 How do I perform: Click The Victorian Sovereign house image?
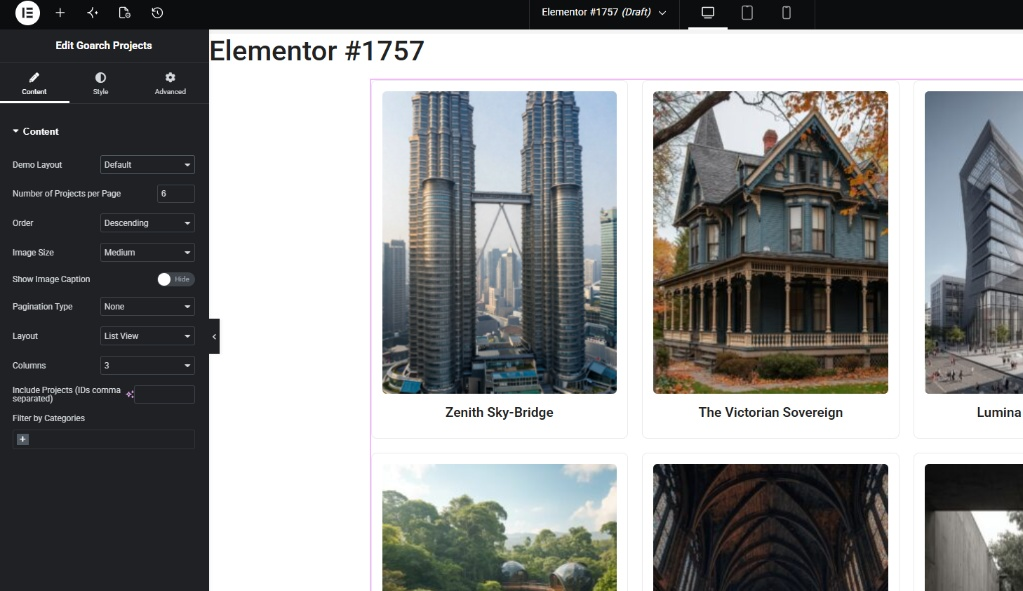[x=771, y=242]
